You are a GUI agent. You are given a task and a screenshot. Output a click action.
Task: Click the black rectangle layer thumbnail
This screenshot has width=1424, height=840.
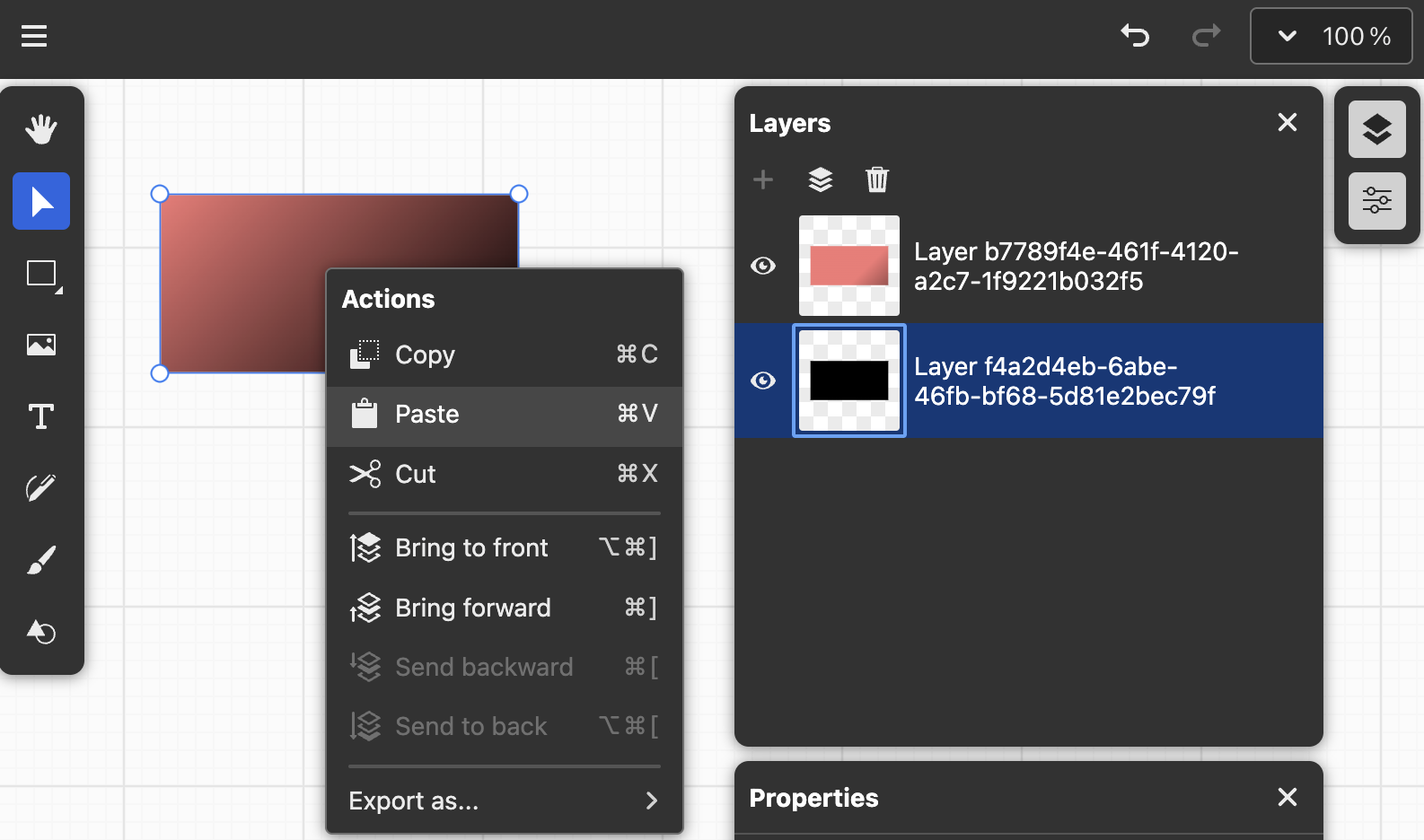click(x=848, y=381)
